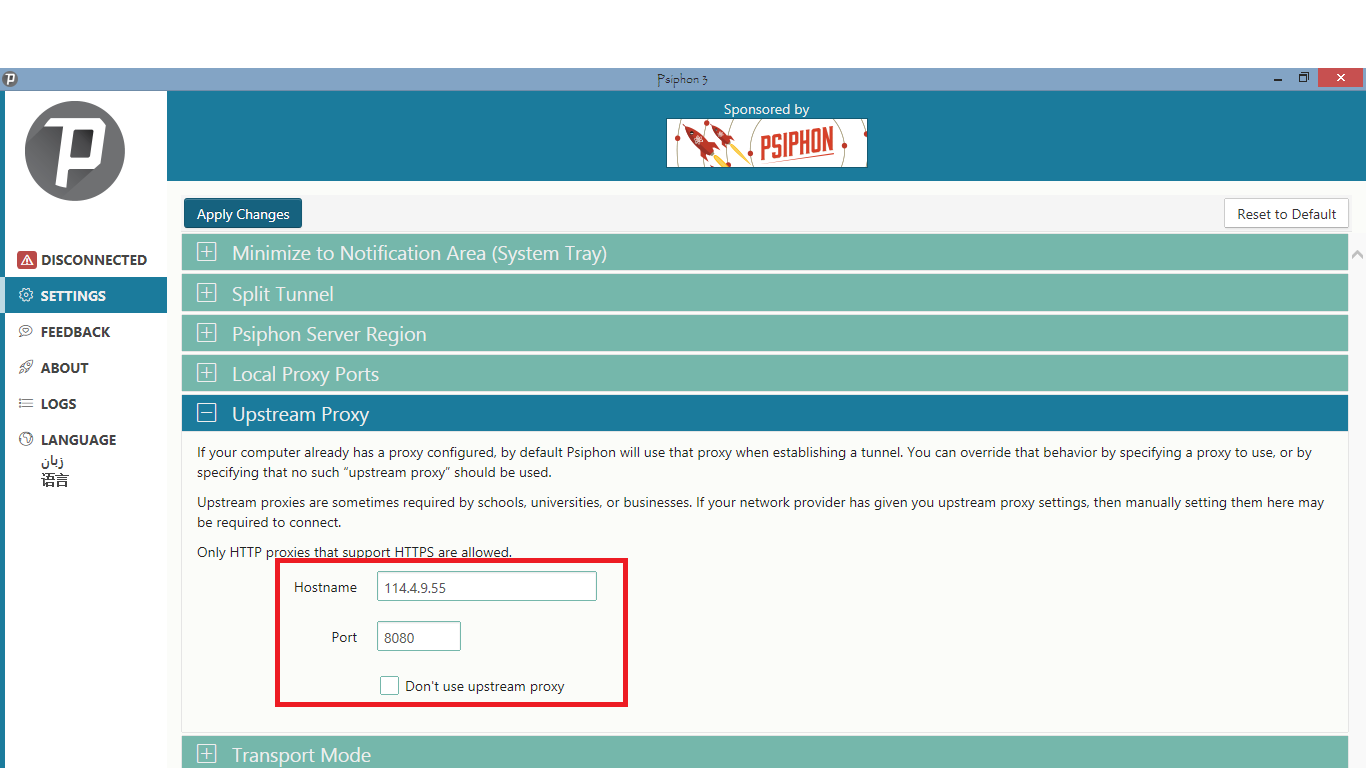Click the Logs list icon
The height and width of the screenshot is (768, 1366).
click(x=27, y=404)
